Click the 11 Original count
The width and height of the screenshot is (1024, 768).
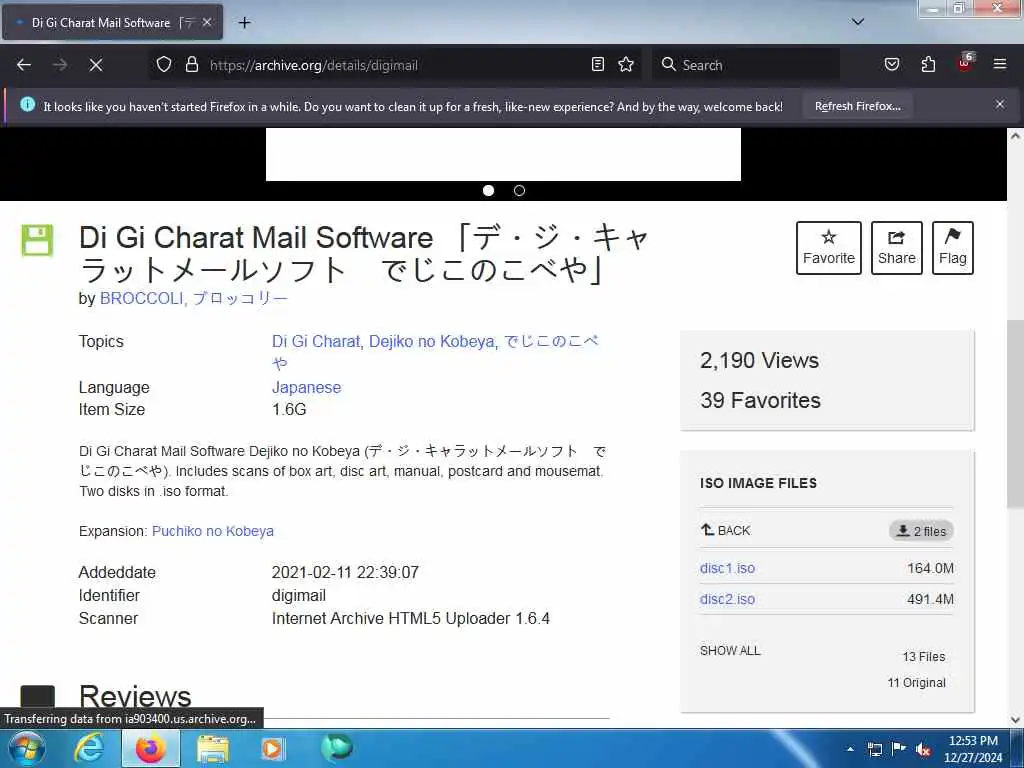[916, 682]
